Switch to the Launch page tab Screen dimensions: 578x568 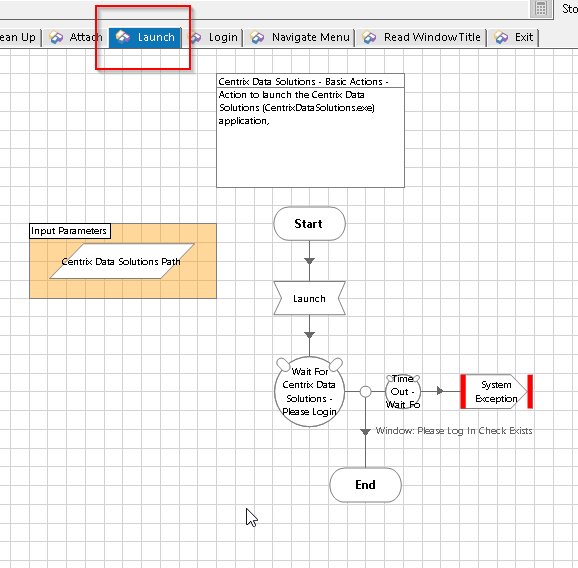click(145, 37)
